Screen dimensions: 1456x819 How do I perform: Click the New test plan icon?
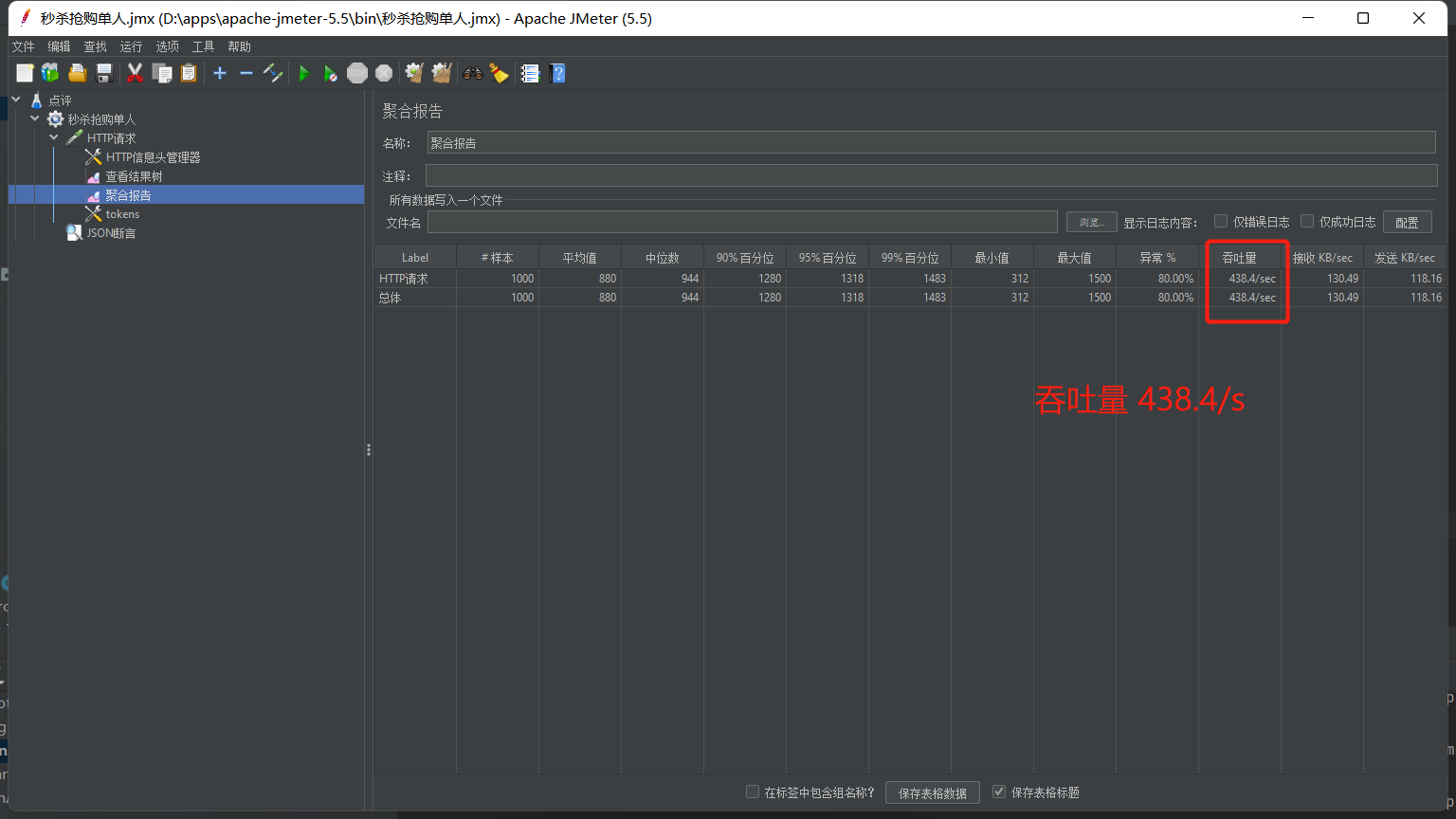pyautogui.click(x=25, y=73)
